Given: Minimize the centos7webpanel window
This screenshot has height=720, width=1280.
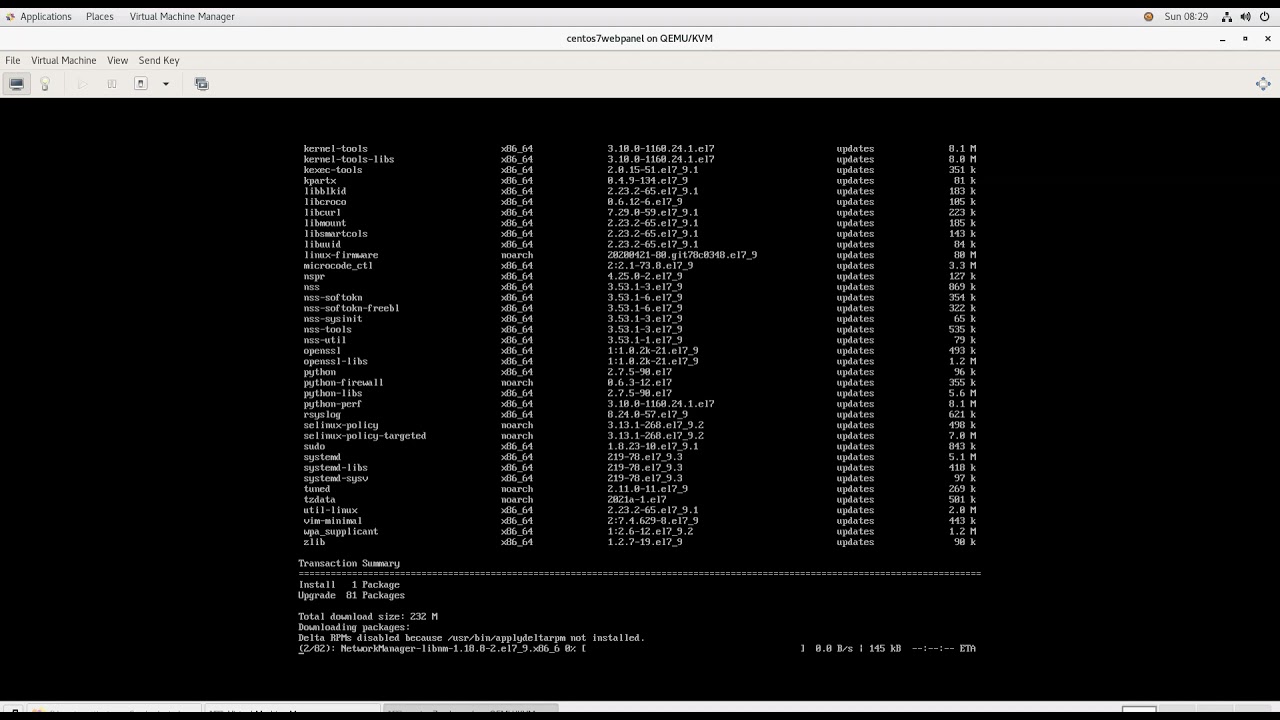Looking at the screenshot, I should click(1223, 38).
